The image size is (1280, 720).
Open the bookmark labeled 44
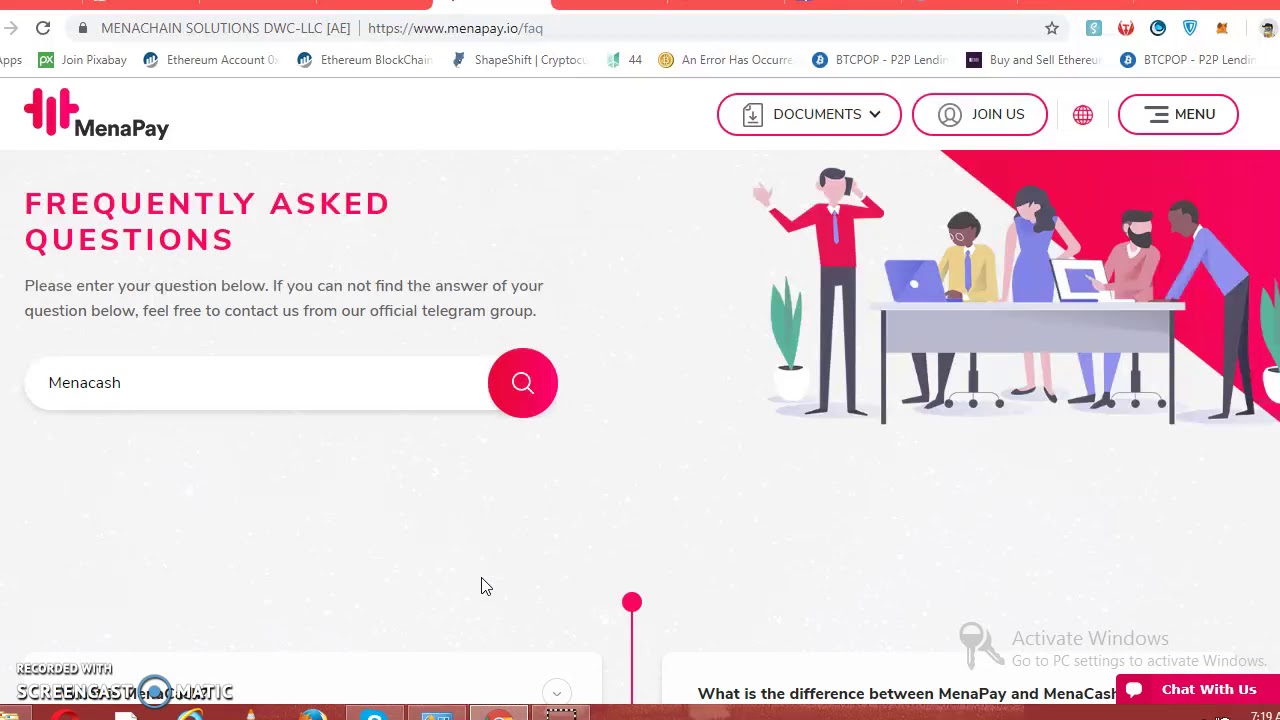click(x=624, y=60)
